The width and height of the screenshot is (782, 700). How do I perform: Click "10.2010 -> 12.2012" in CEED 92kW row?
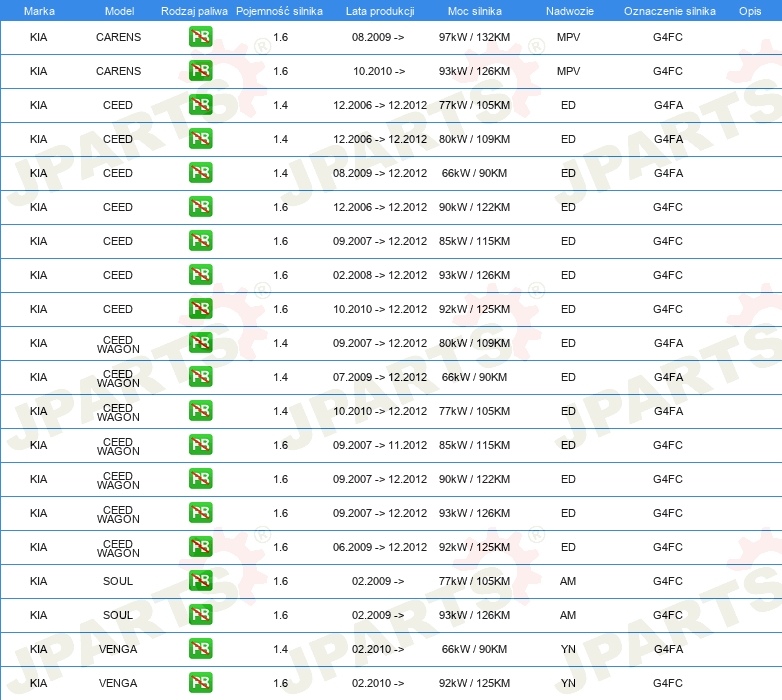click(x=380, y=309)
